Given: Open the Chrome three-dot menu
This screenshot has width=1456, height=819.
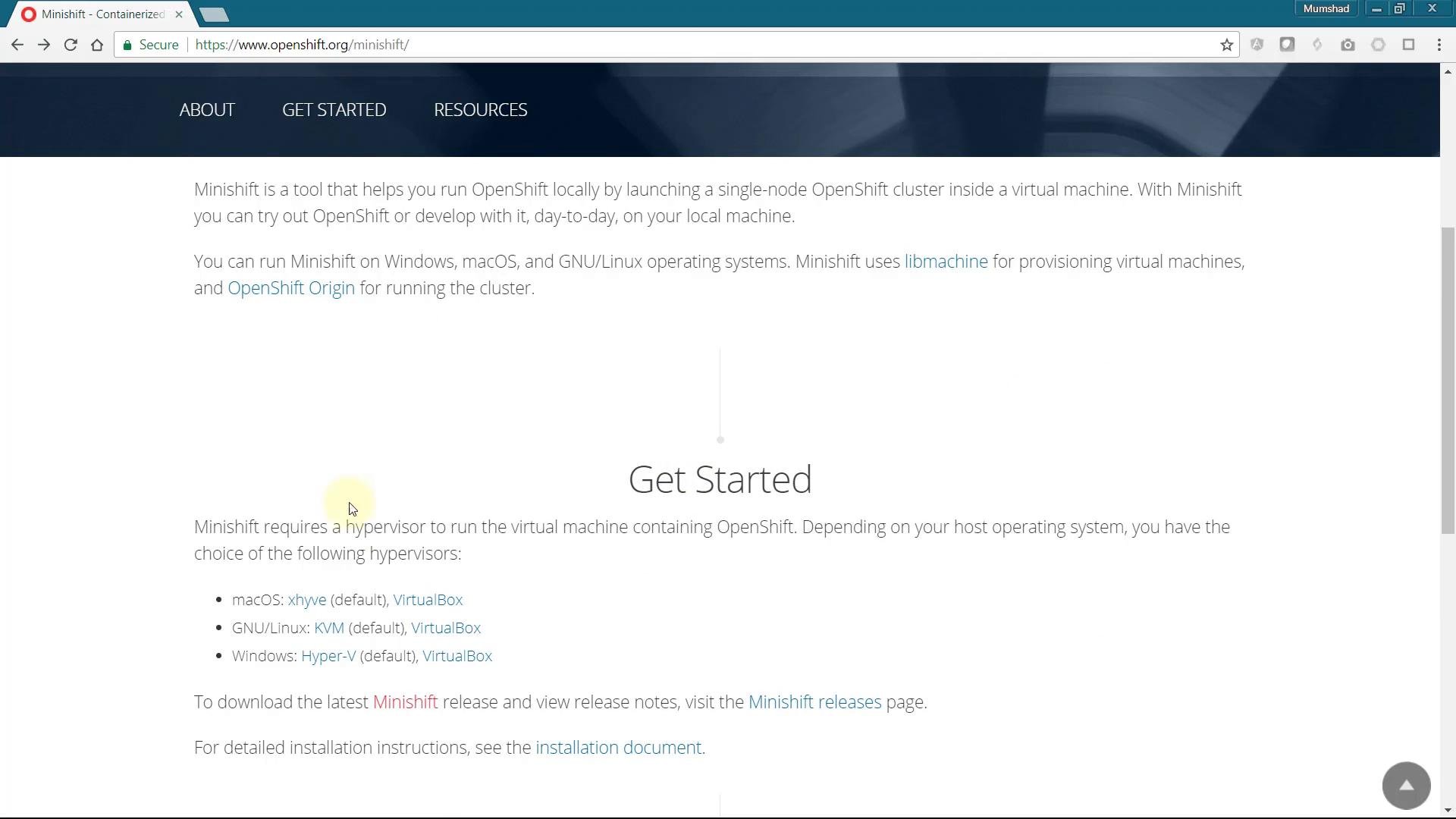Looking at the screenshot, I should click(x=1439, y=45).
